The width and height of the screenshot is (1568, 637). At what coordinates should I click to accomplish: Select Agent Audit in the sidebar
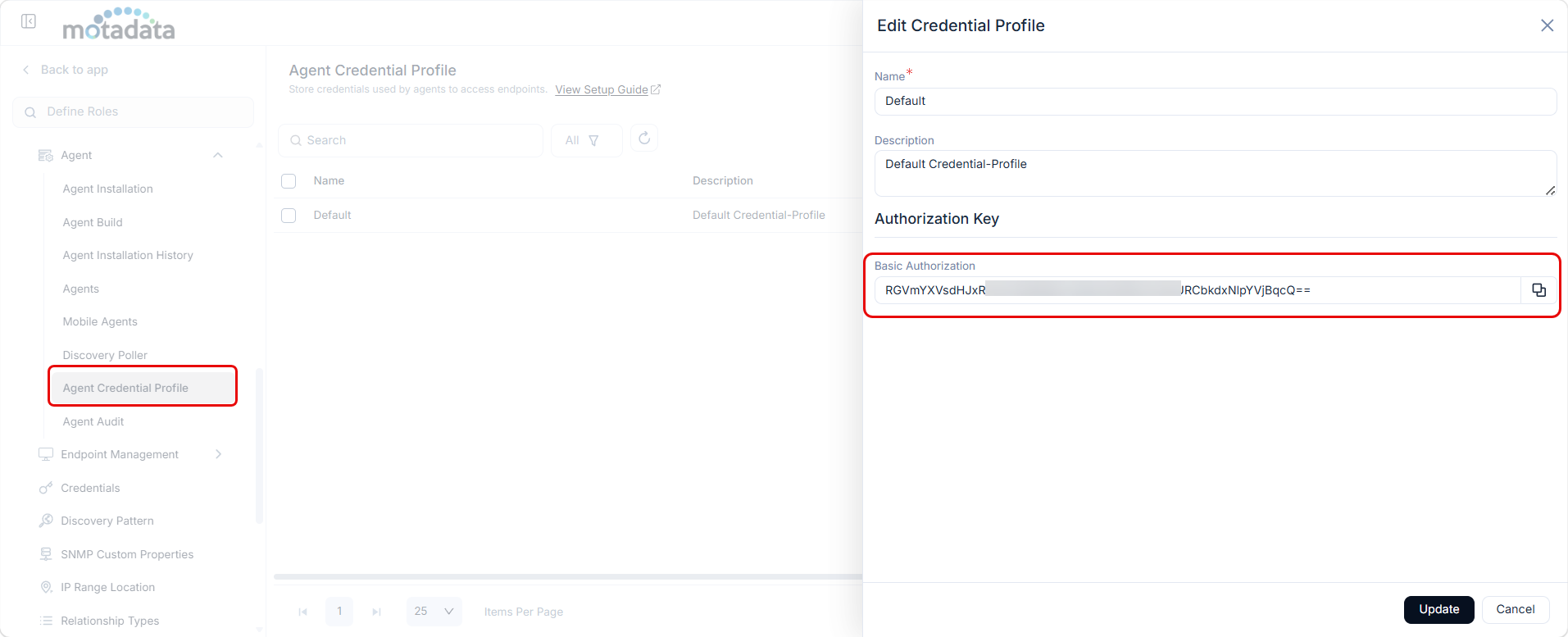93,421
